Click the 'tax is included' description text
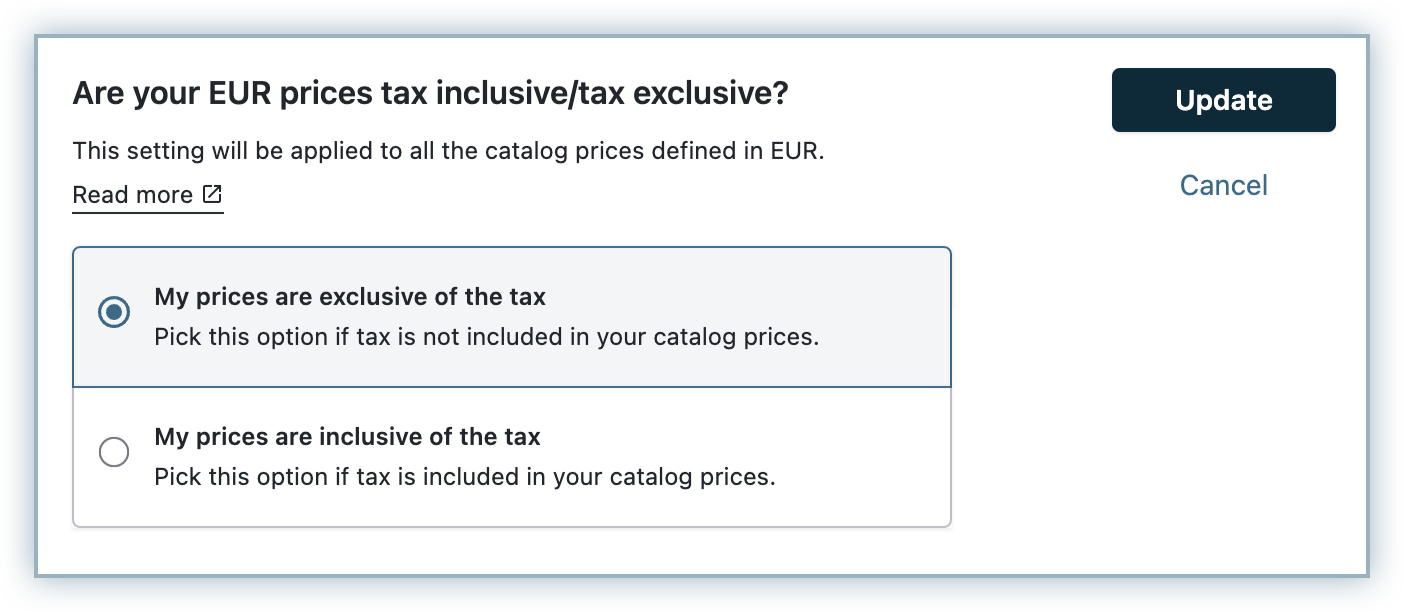Screen dimensions: 1404x612 click(x=464, y=477)
